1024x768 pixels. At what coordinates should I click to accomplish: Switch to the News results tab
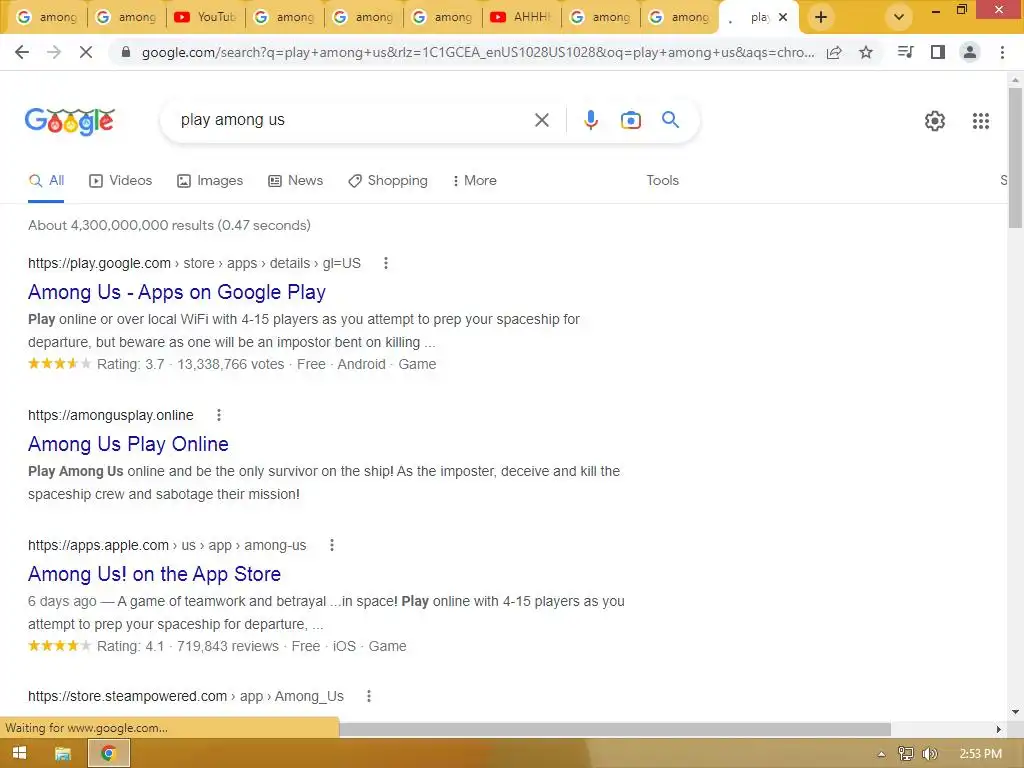(295, 180)
